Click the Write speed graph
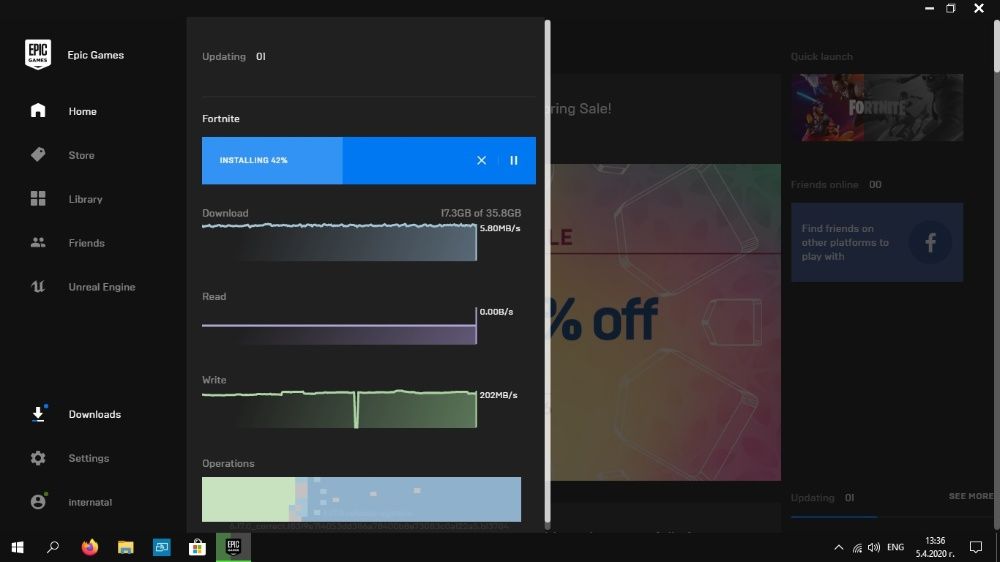Screen dimensions: 1000x562 point(339,409)
